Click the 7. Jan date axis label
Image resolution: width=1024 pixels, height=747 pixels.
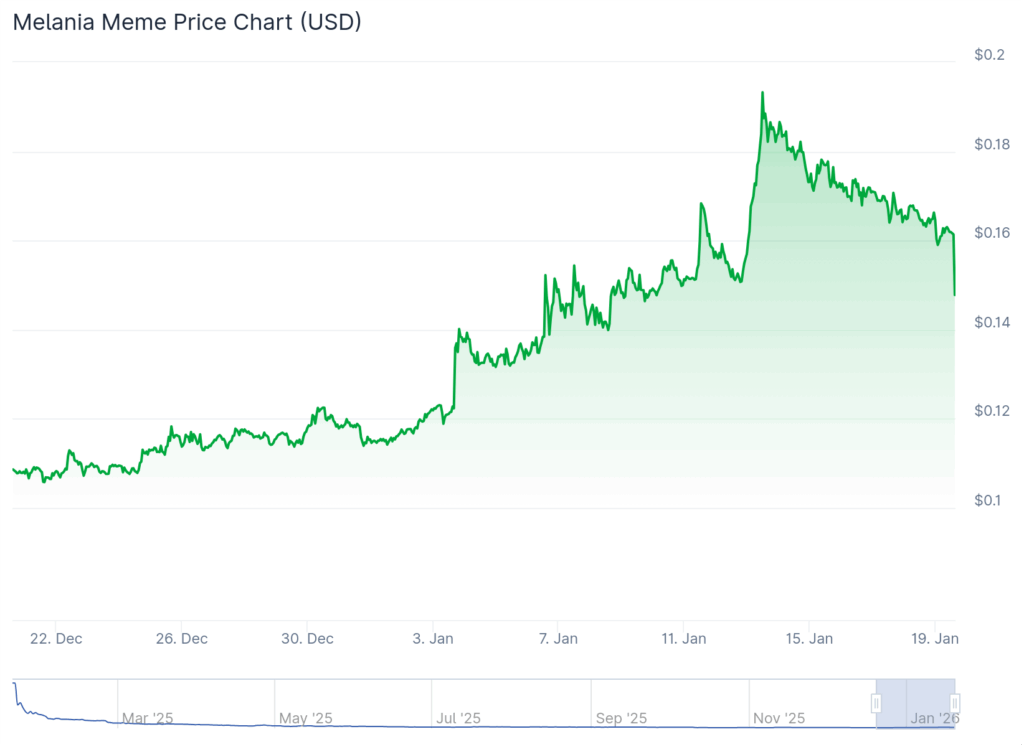tap(558, 639)
